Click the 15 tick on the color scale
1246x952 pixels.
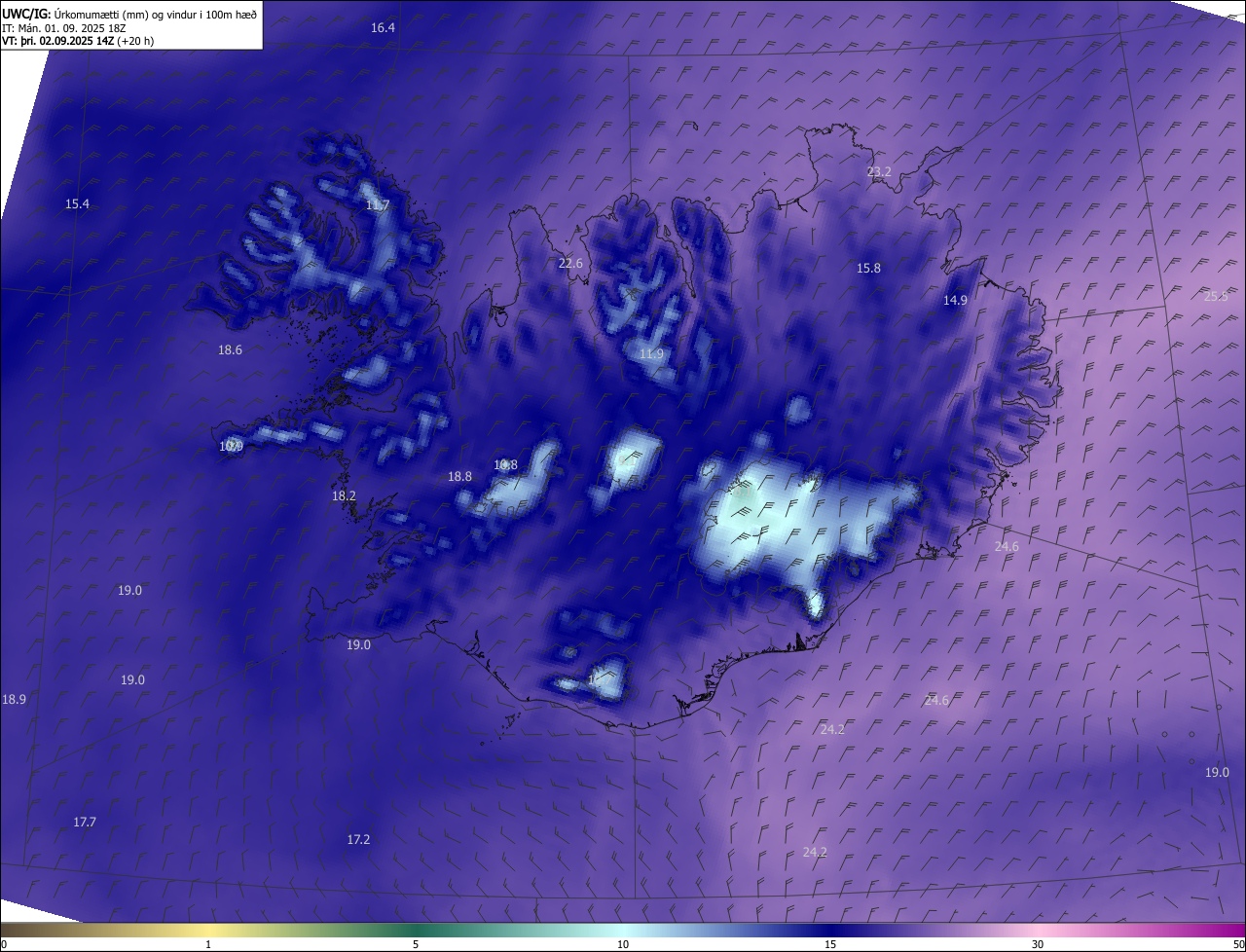(x=830, y=945)
